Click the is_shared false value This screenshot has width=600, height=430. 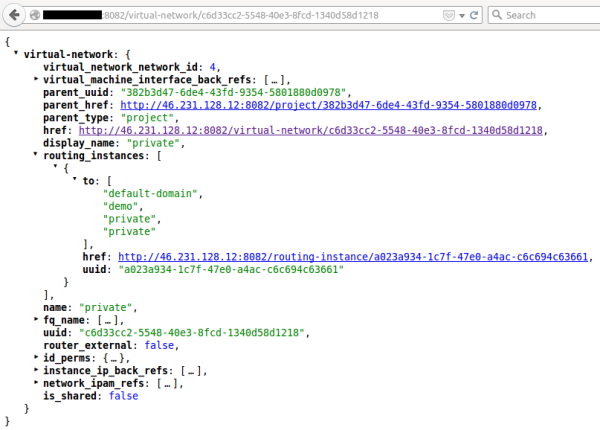click(x=124, y=396)
